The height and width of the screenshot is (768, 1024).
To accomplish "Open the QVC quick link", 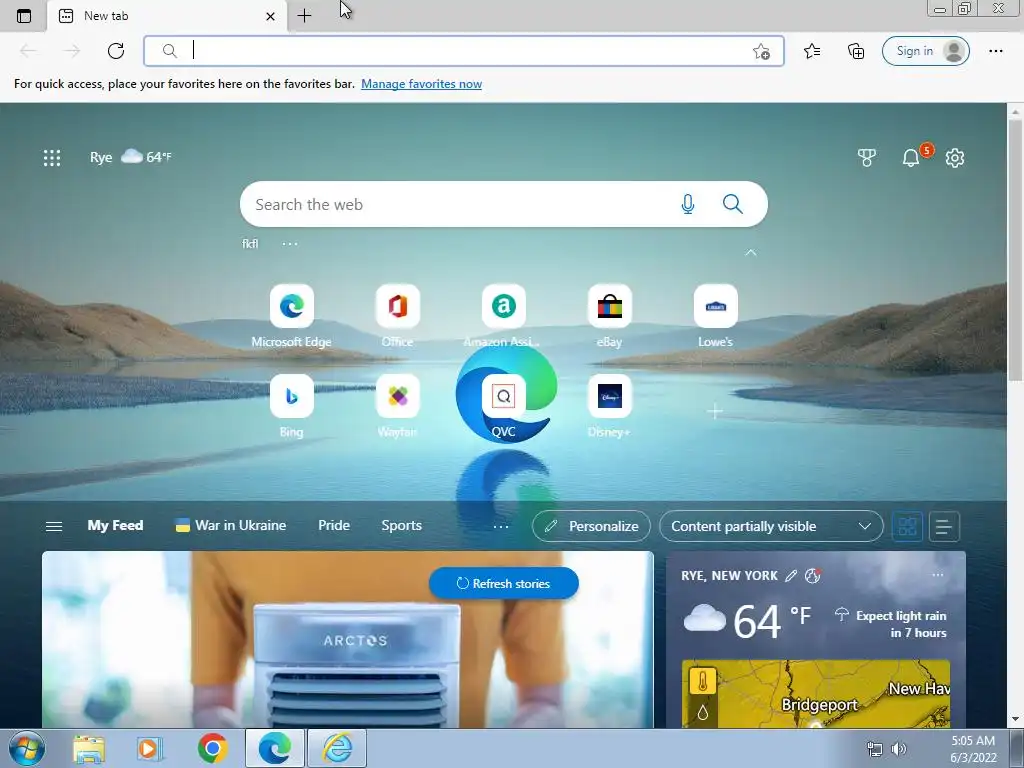I will (504, 406).
